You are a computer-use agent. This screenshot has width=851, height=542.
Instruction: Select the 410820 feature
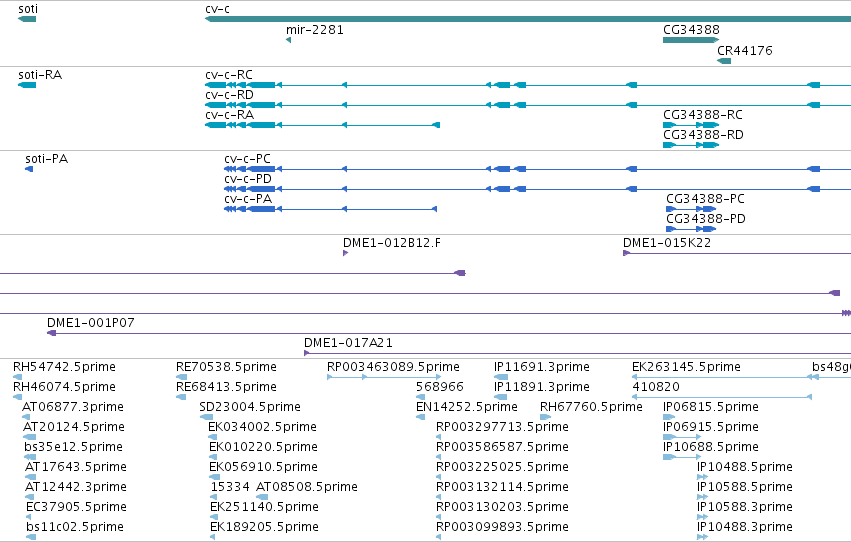pyautogui.click(x=722, y=397)
